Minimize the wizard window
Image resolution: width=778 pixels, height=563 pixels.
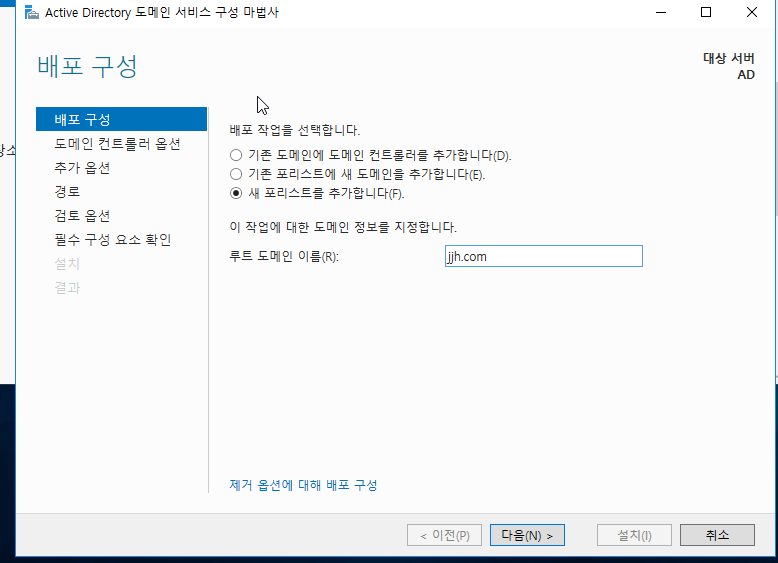(x=661, y=12)
